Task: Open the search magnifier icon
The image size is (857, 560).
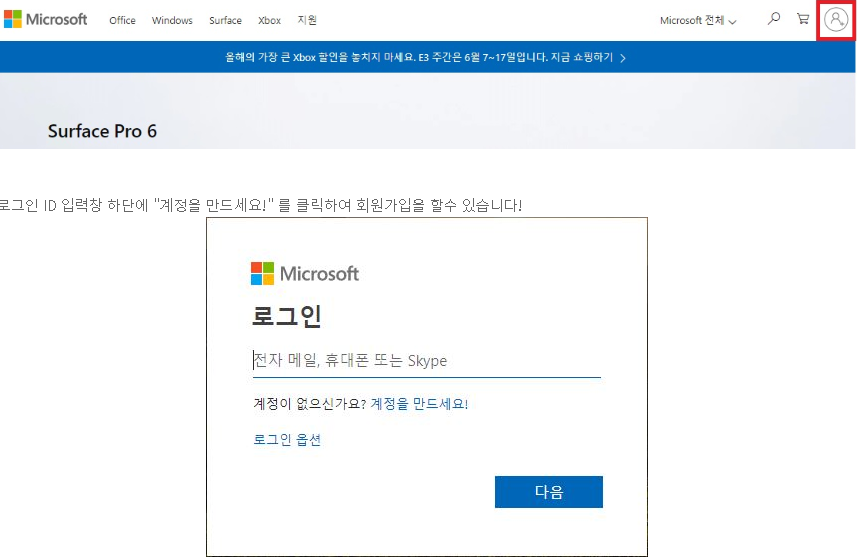Action: point(773,19)
